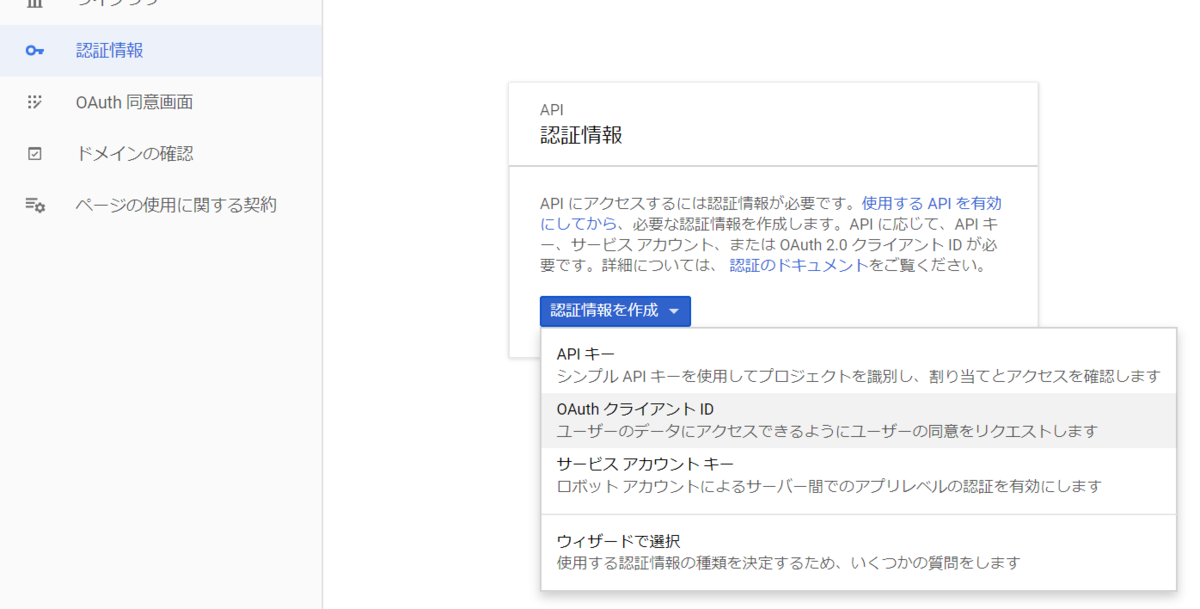The image size is (1200, 609).
Task: Click the dropdown arrow on 認証情報を作成
Action: [674, 312]
